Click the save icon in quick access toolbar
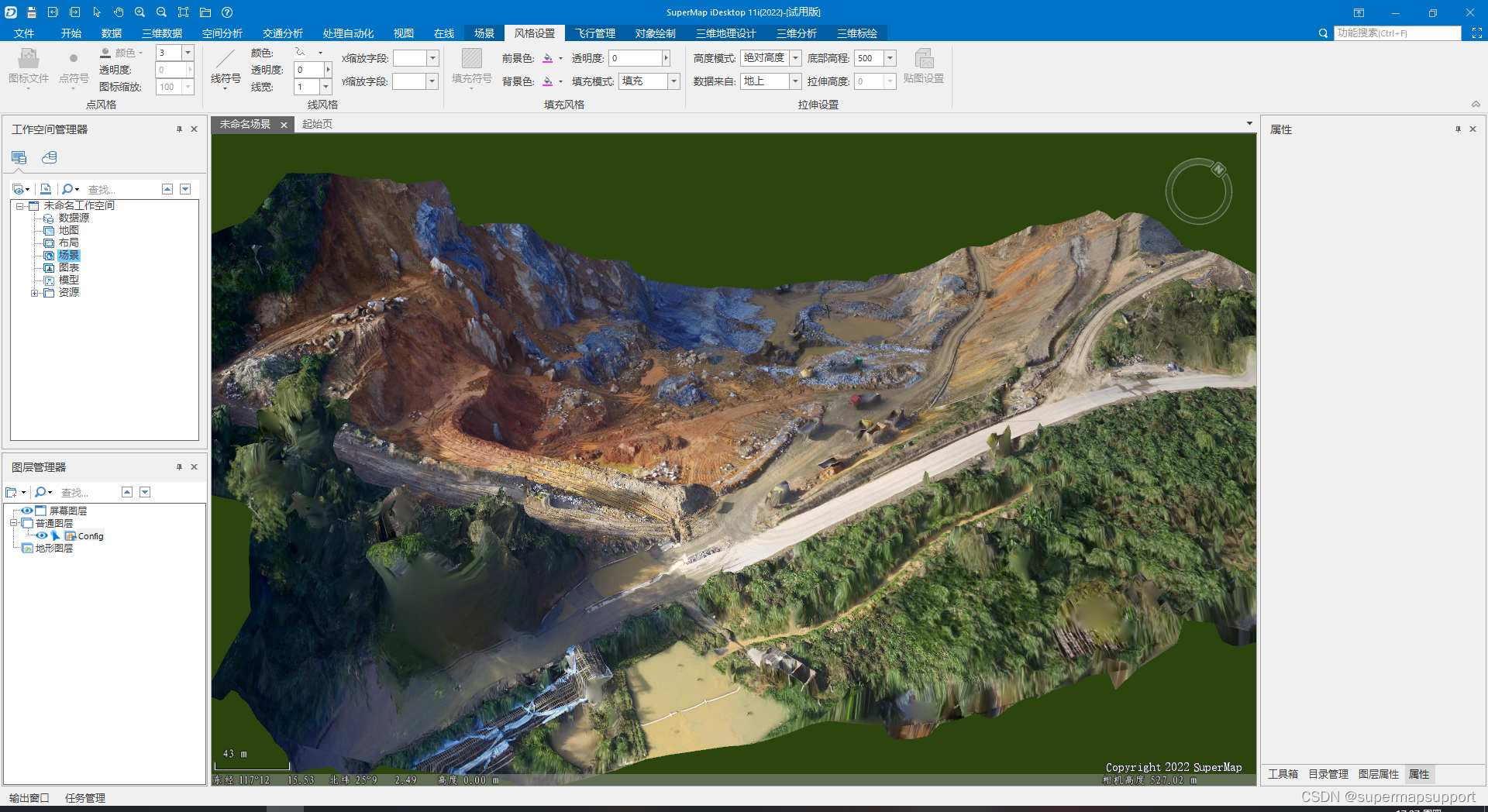The height and width of the screenshot is (812, 1488). point(32,12)
